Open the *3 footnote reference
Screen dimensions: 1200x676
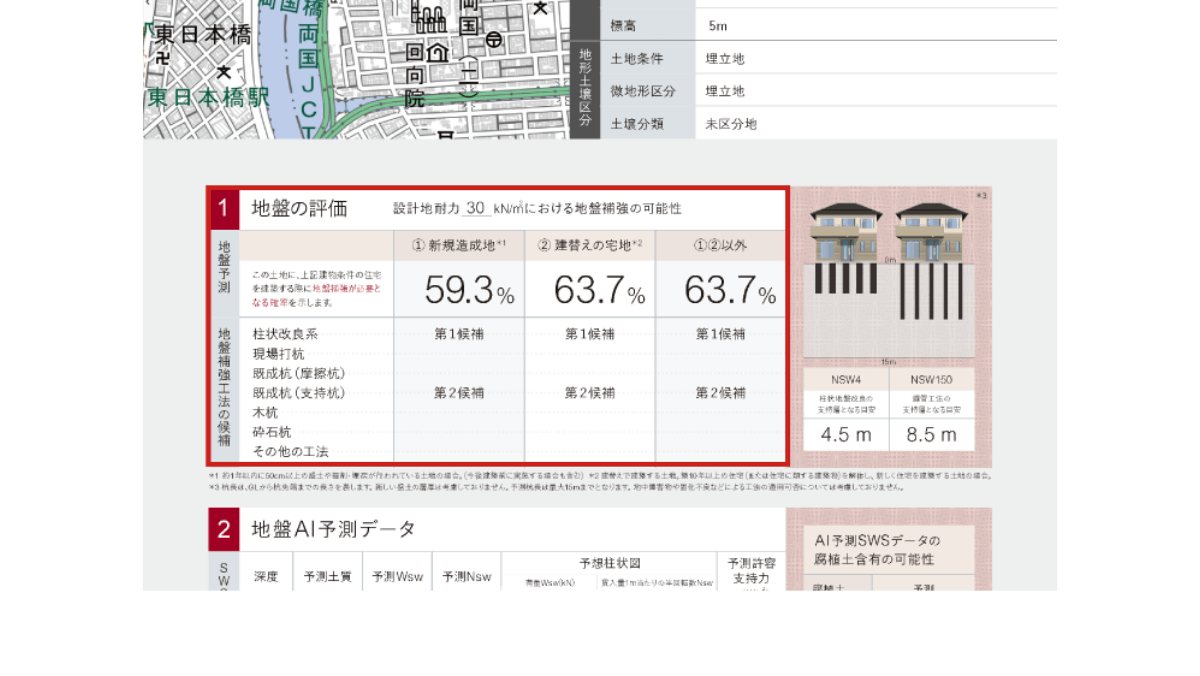point(981,194)
